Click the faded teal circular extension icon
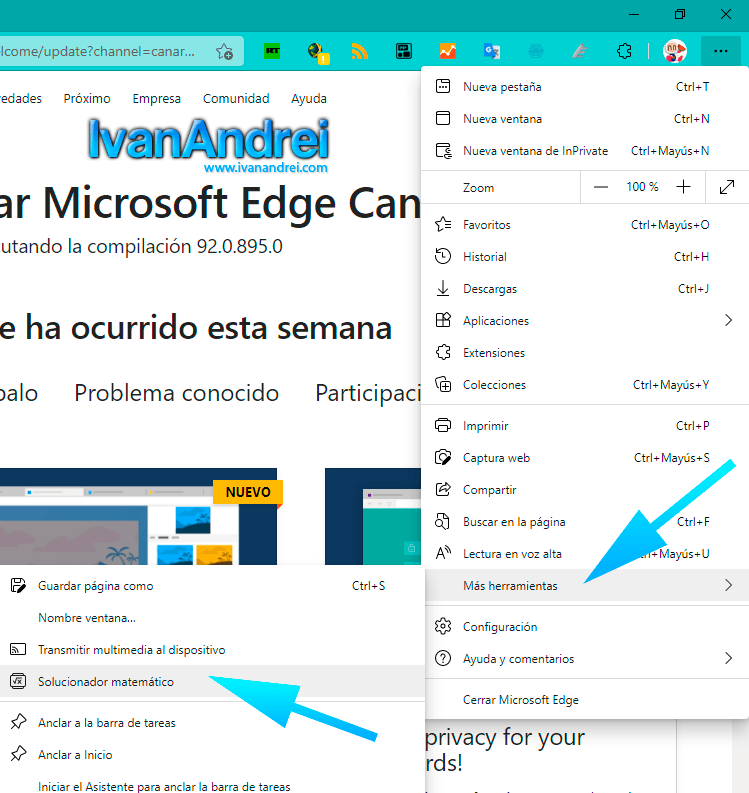The image size is (749, 793). [536, 51]
